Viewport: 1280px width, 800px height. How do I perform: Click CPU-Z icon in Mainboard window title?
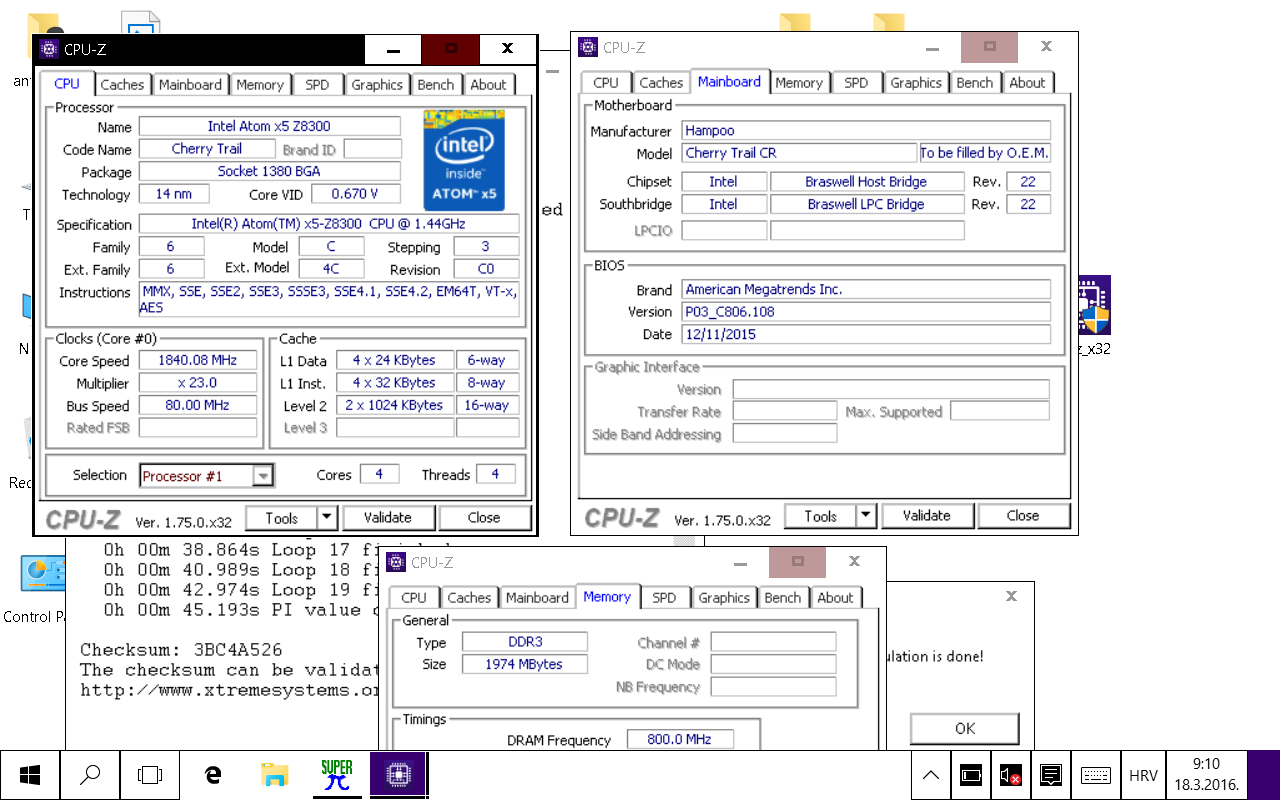588,47
